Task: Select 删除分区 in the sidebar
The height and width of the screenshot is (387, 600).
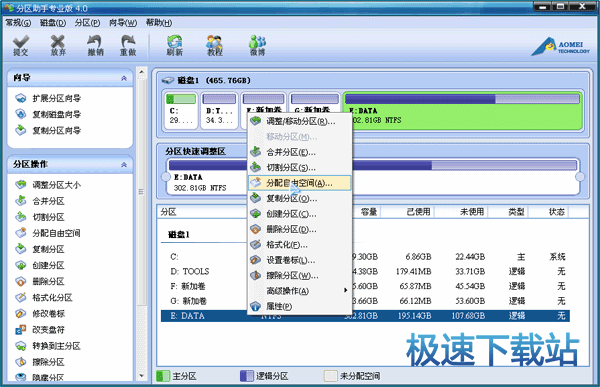Action: (x=40, y=281)
